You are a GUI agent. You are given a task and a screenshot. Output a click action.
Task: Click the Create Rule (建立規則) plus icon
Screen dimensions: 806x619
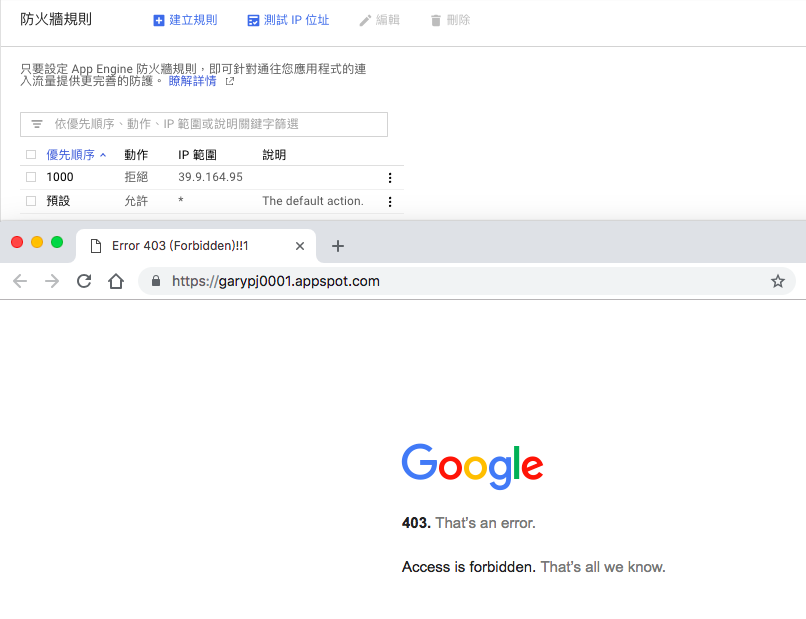[x=159, y=21]
